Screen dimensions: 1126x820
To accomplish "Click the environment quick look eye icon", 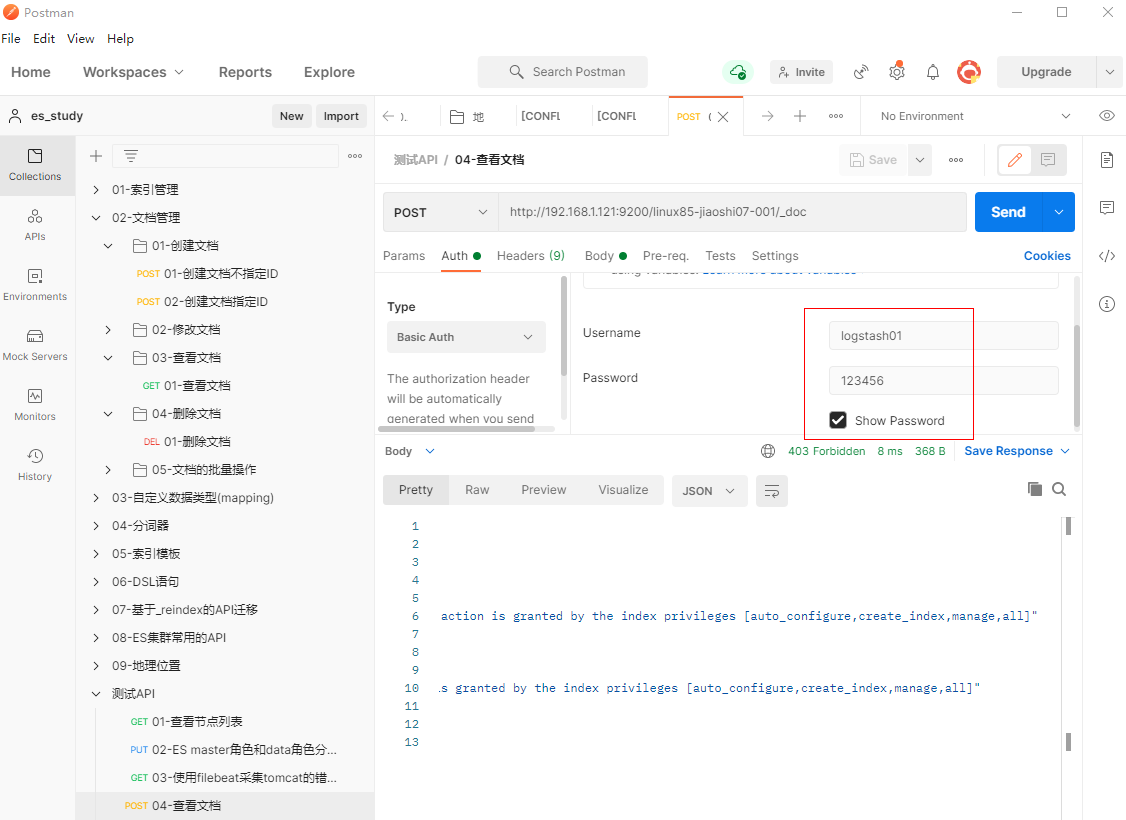I will click(1106, 116).
